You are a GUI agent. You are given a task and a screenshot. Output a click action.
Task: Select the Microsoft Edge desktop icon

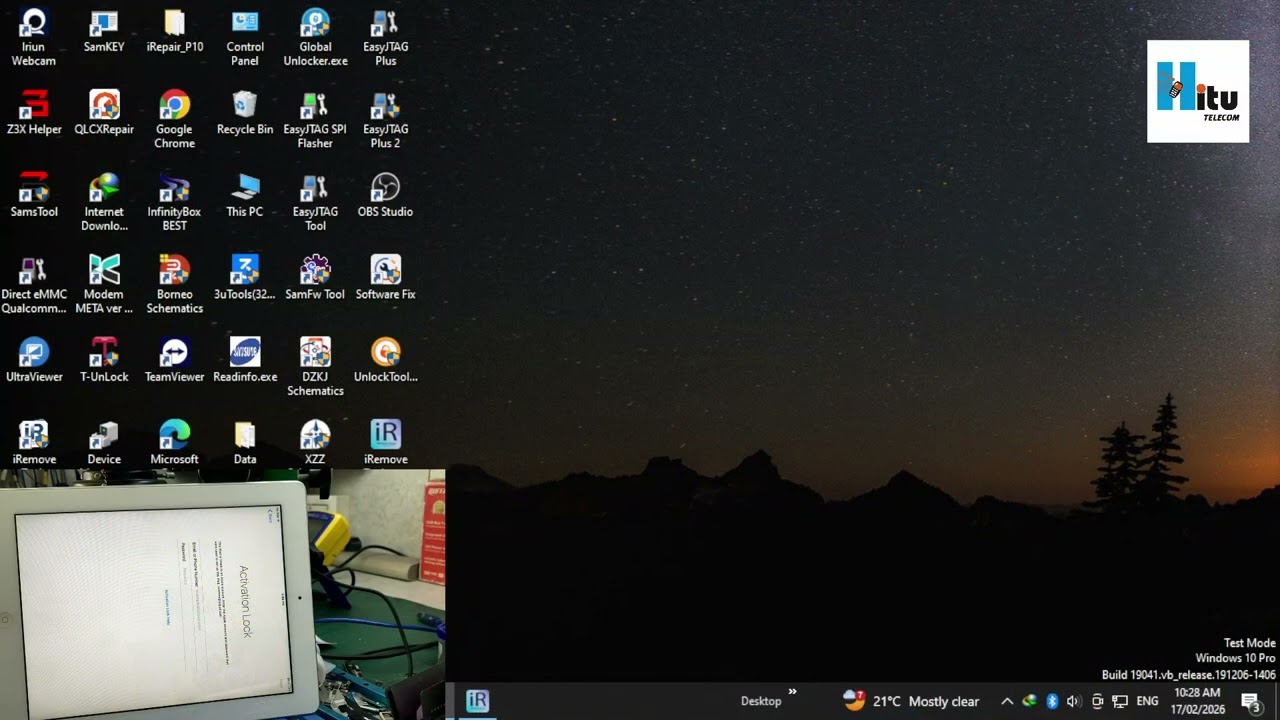coord(174,443)
